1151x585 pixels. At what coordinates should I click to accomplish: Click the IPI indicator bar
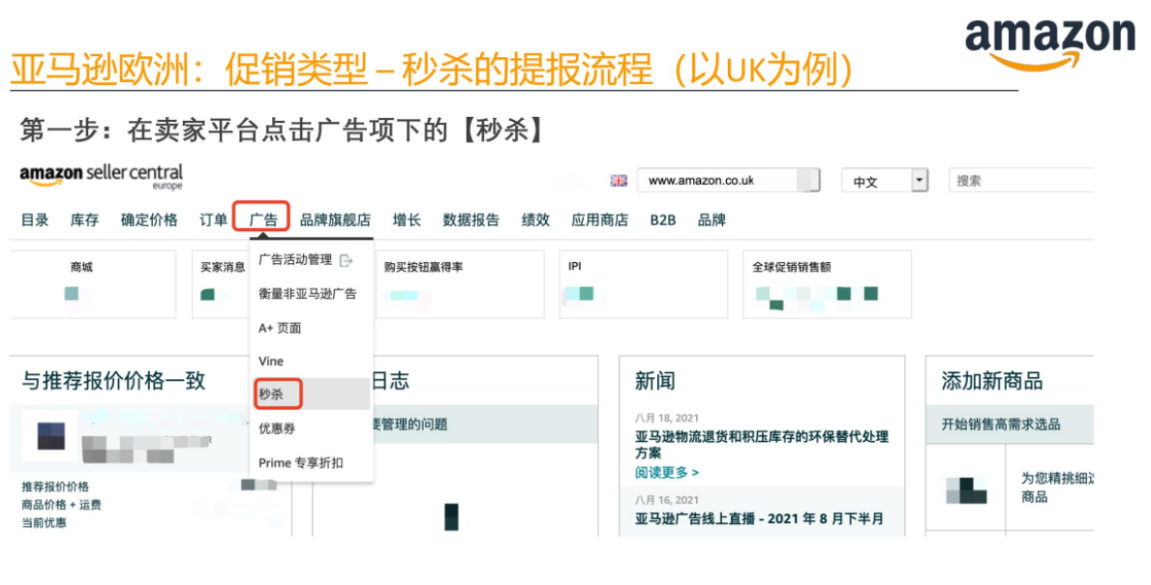(x=578, y=296)
